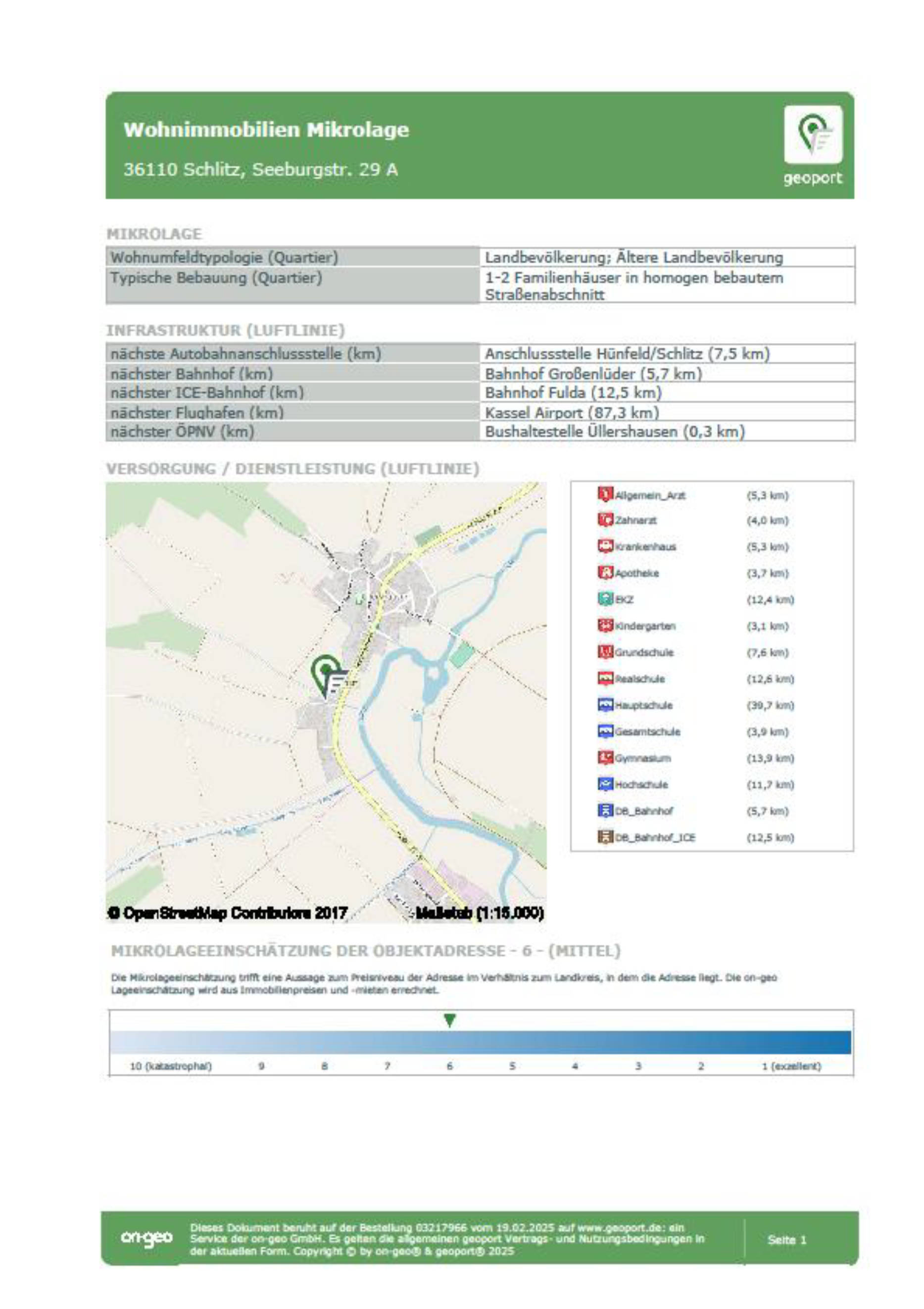The image size is (924, 1309).
Task: Click the Gesamtschule legend icon
Action: click(x=604, y=731)
